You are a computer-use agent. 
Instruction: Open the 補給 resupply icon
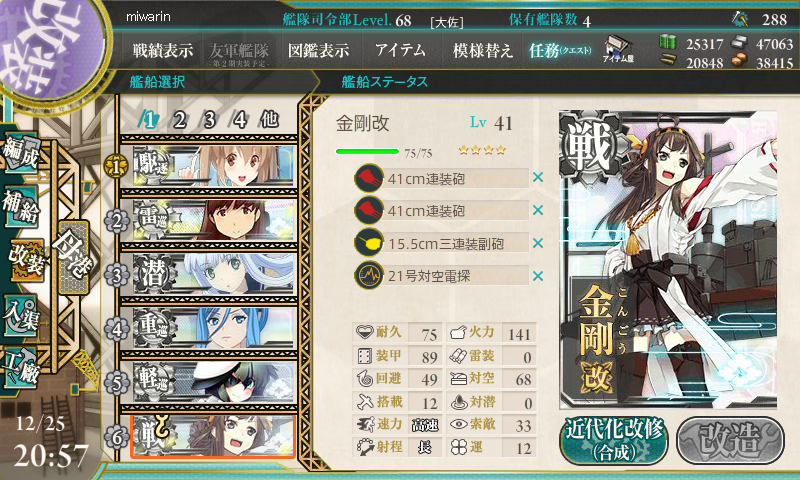pos(21,206)
